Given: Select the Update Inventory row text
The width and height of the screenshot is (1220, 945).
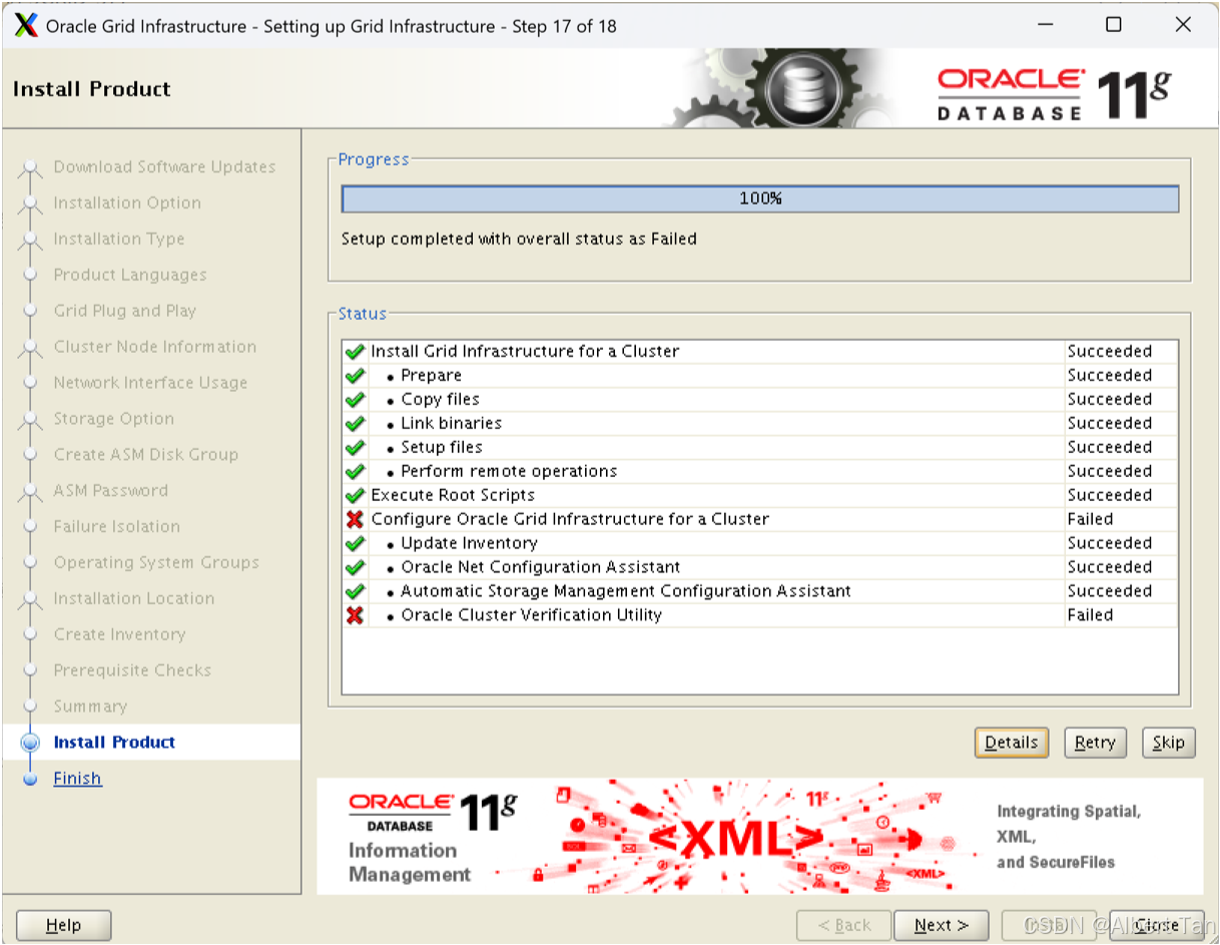Looking at the screenshot, I should [469, 543].
